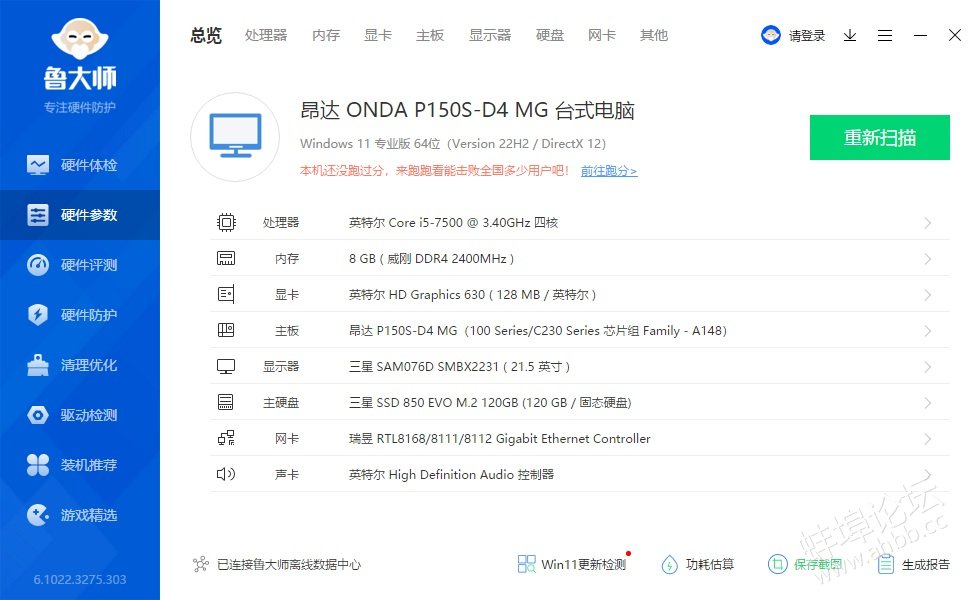Image resolution: width=980 pixels, height=600 pixels.
Task: Click 三星 SAM076D monitor text
Action: (459, 367)
